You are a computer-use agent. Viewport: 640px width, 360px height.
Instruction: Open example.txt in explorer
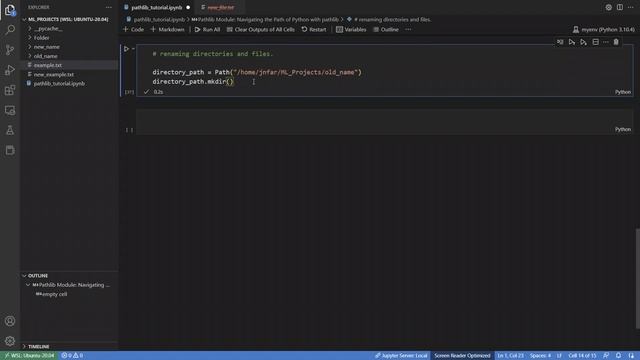click(x=48, y=65)
